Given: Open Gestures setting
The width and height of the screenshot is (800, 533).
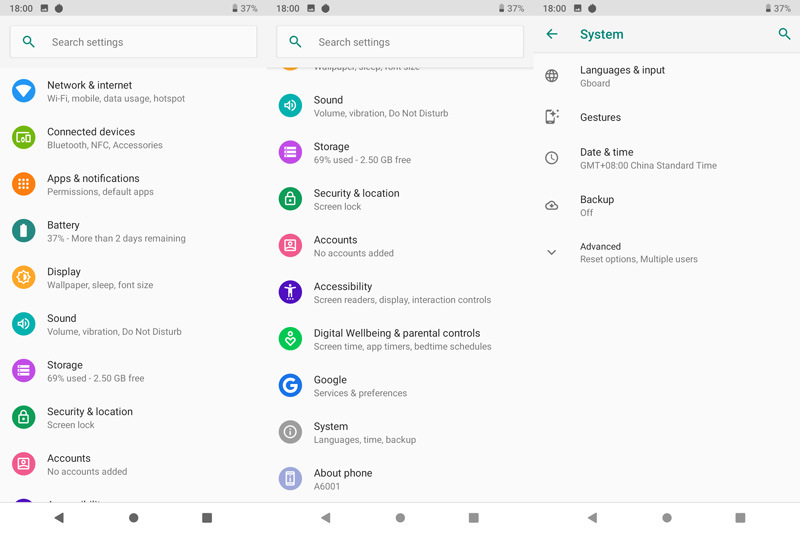Looking at the screenshot, I should (x=667, y=117).
